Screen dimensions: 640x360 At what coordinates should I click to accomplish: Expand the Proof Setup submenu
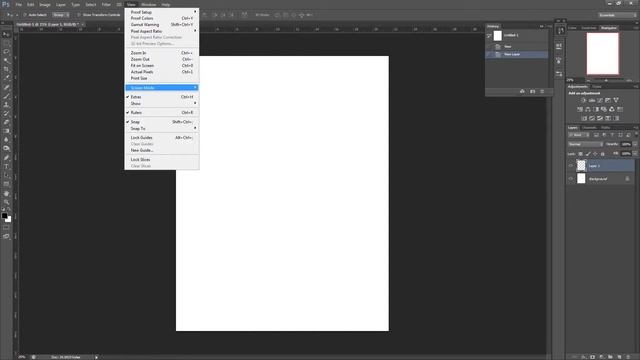coord(162,12)
